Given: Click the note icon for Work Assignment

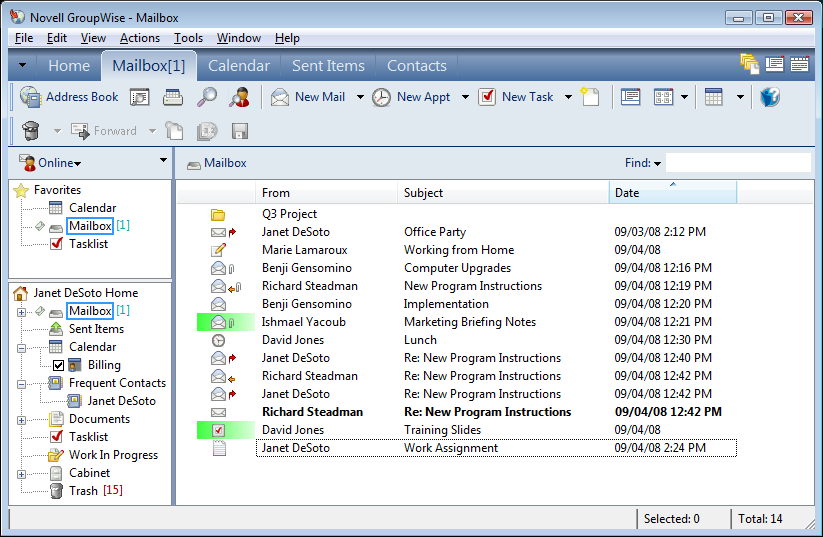Looking at the screenshot, I should point(219,448).
